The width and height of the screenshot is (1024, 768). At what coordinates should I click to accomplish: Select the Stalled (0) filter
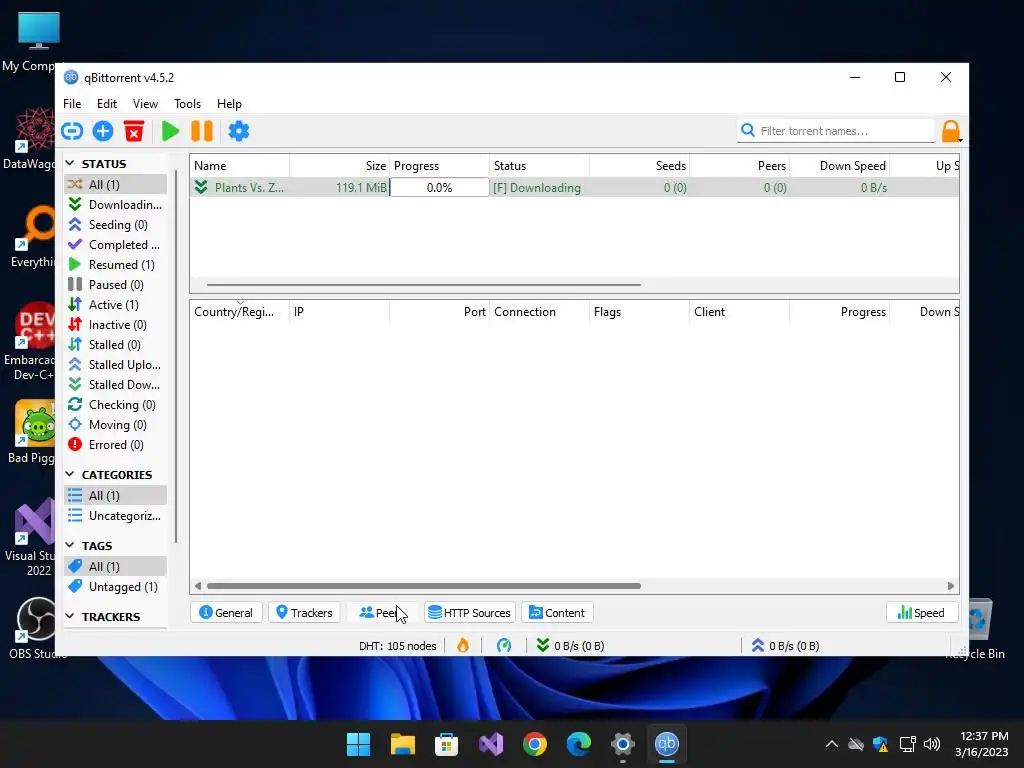pos(116,345)
